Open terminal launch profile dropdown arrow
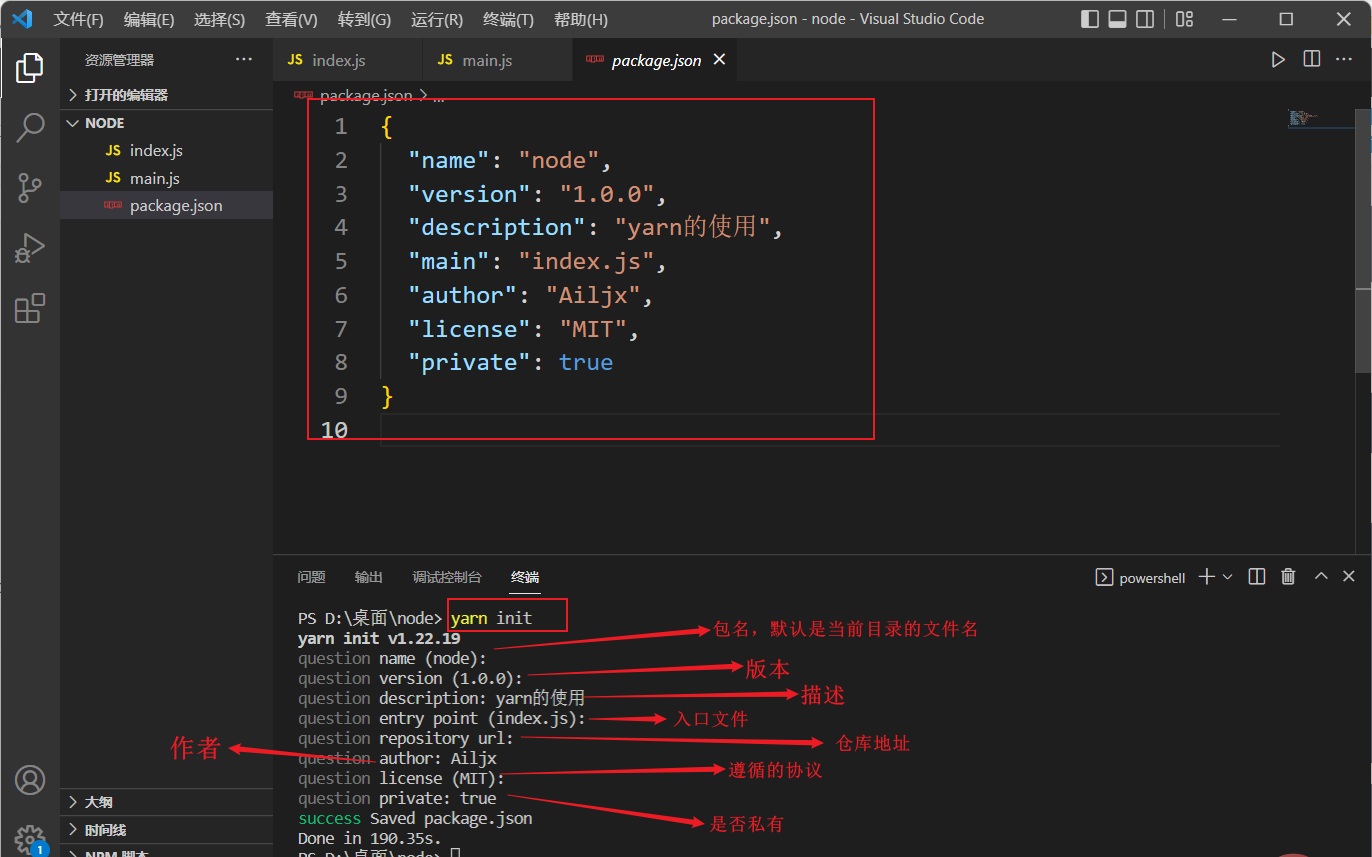The height and width of the screenshot is (857, 1372). coord(1228,576)
